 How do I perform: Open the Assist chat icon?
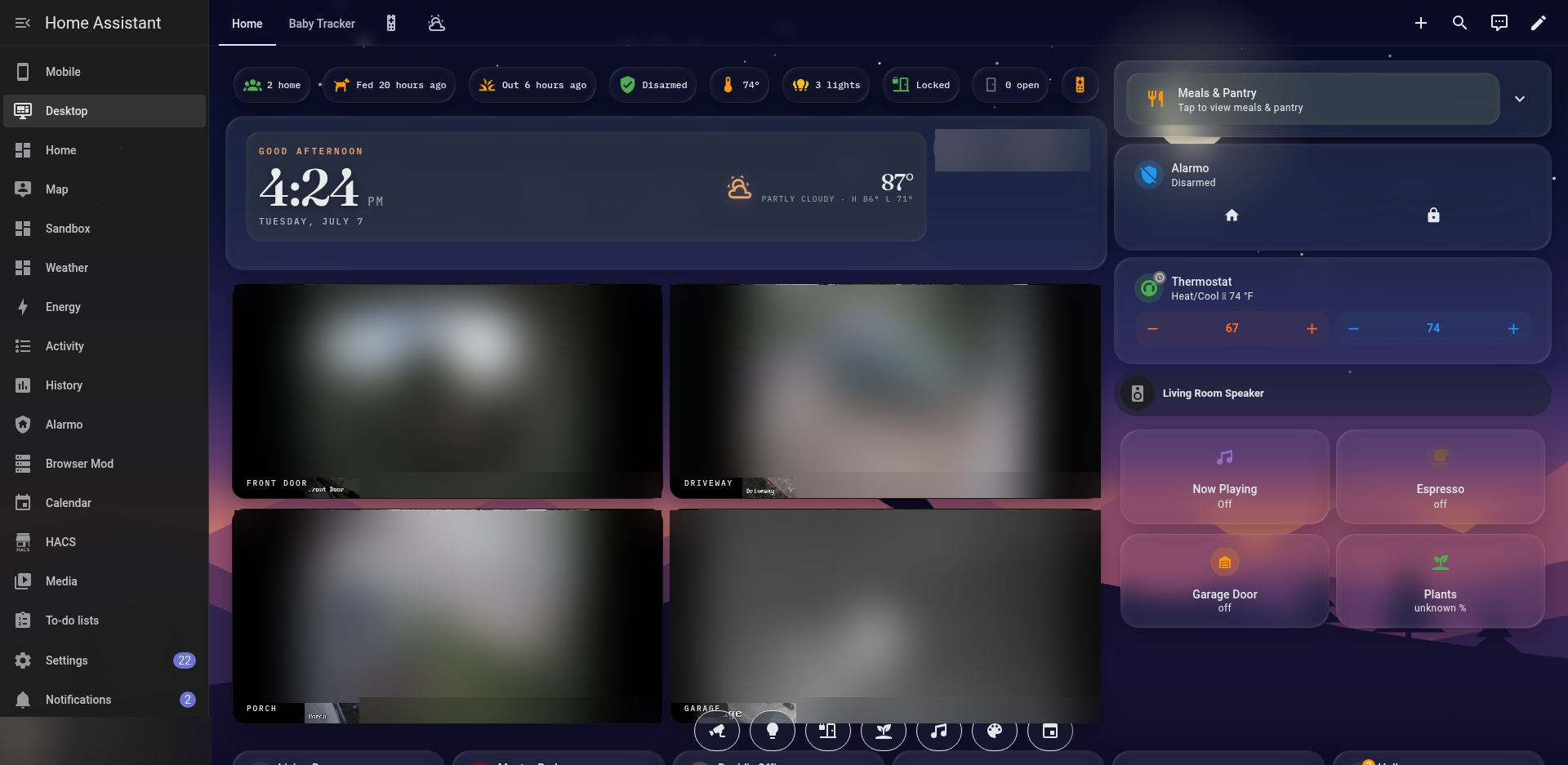pyautogui.click(x=1499, y=23)
